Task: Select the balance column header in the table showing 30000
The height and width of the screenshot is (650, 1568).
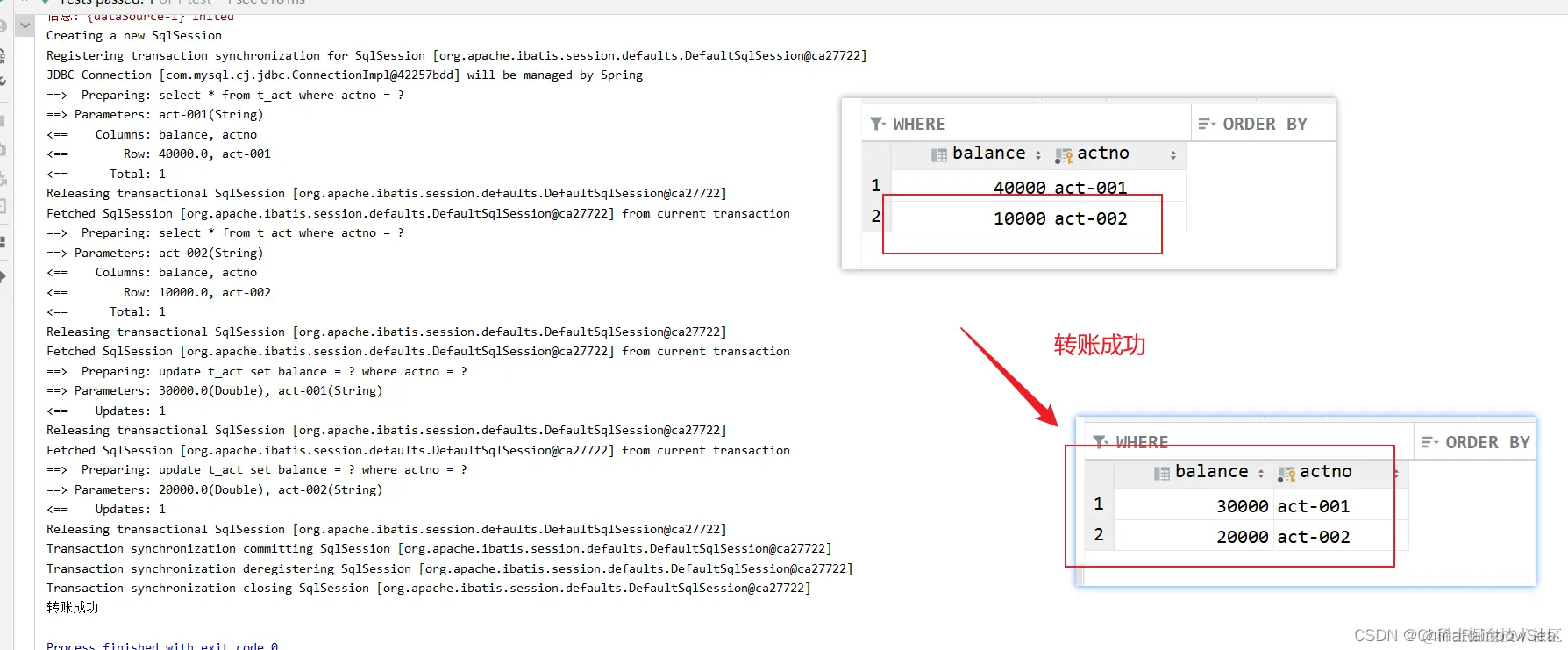Action: pos(1193,473)
